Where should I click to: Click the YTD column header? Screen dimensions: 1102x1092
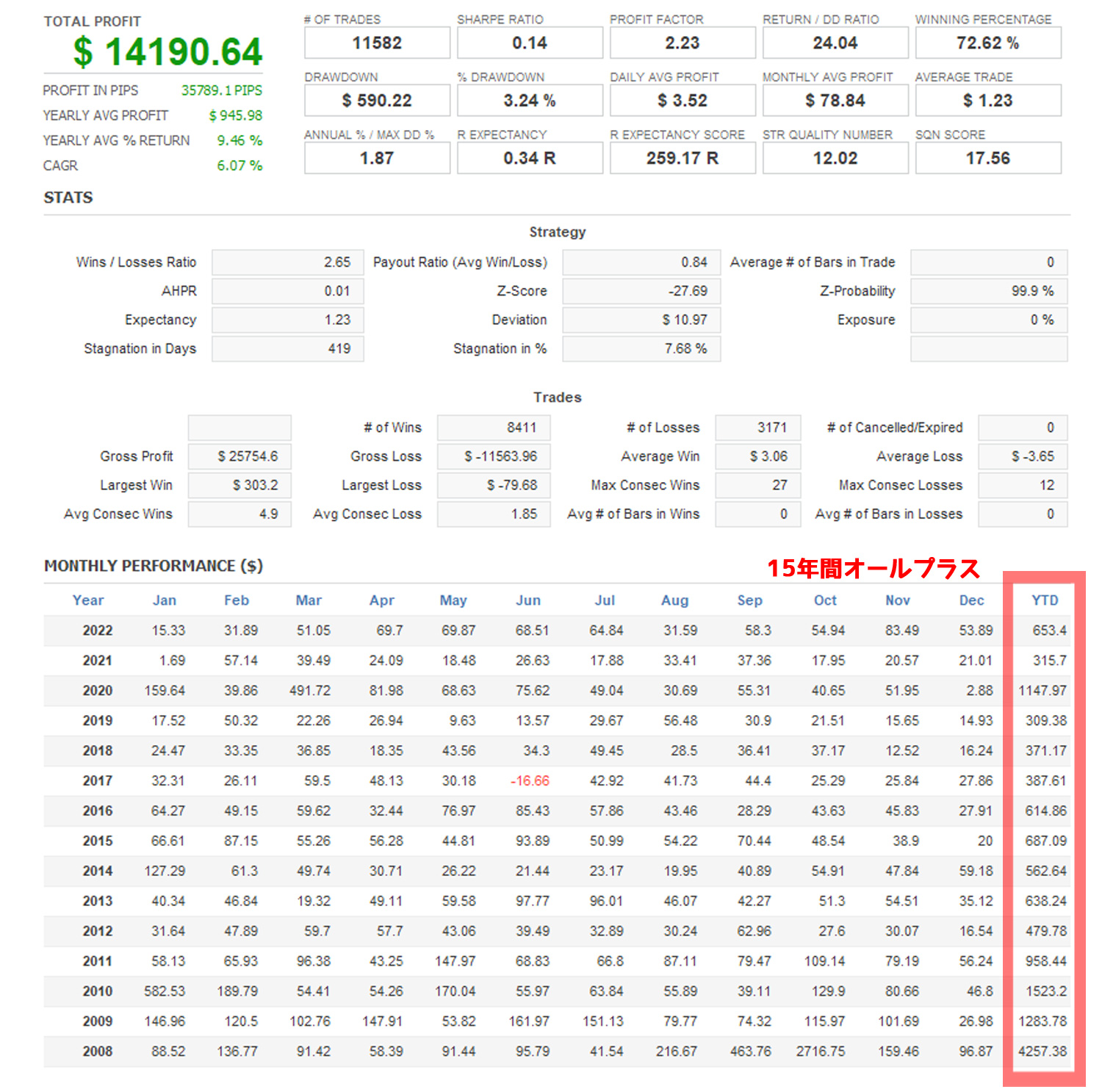pyautogui.click(x=1045, y=600)
